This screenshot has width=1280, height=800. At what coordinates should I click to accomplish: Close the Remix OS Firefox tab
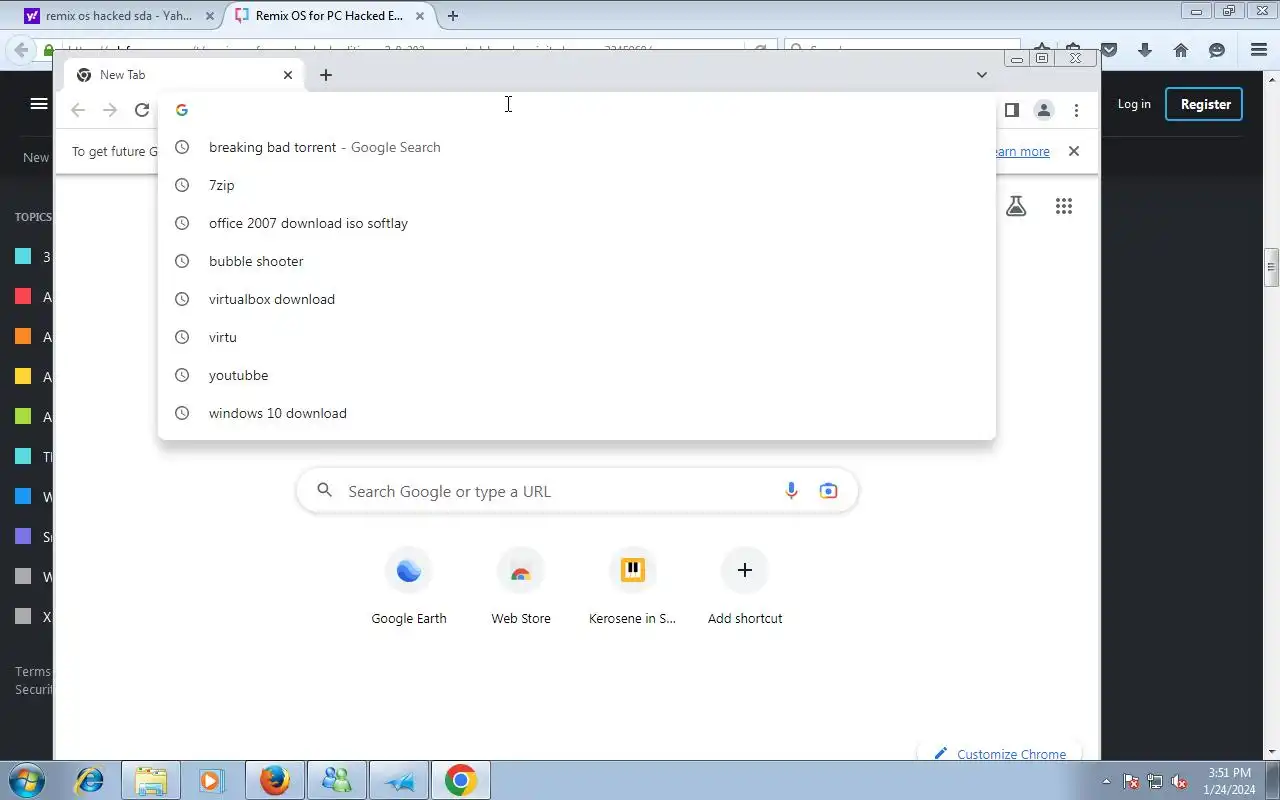click(420, 16)
